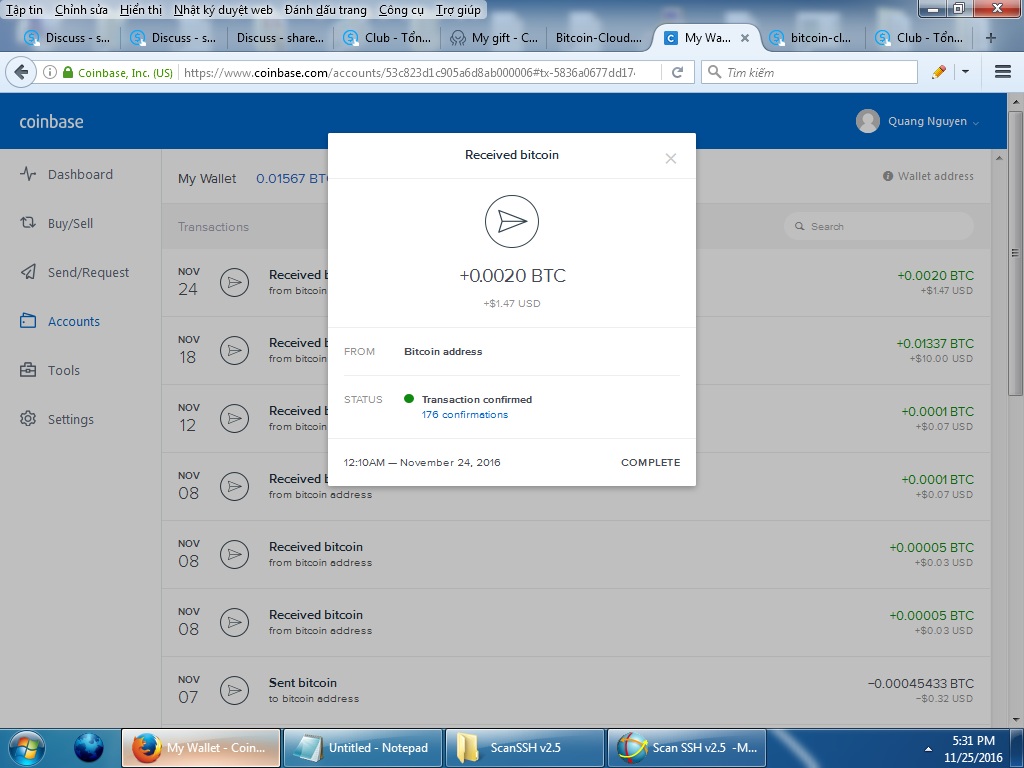Open Sent bitcoin transaction of Nov 07

tap(576, 690)
